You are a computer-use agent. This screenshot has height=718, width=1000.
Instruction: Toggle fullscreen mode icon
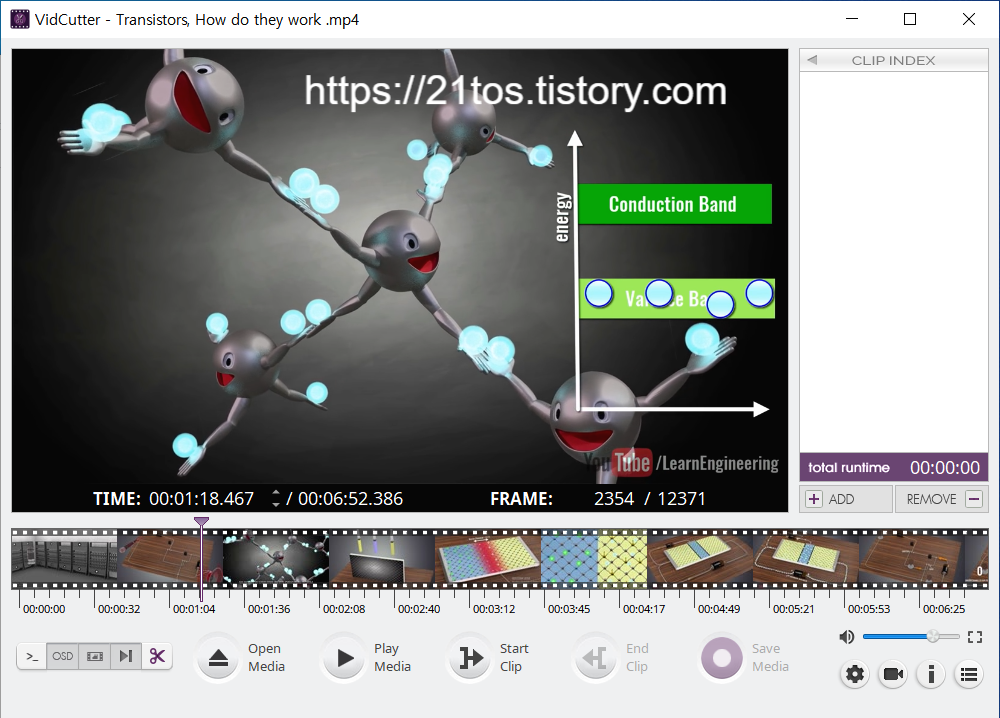[974, 636]
